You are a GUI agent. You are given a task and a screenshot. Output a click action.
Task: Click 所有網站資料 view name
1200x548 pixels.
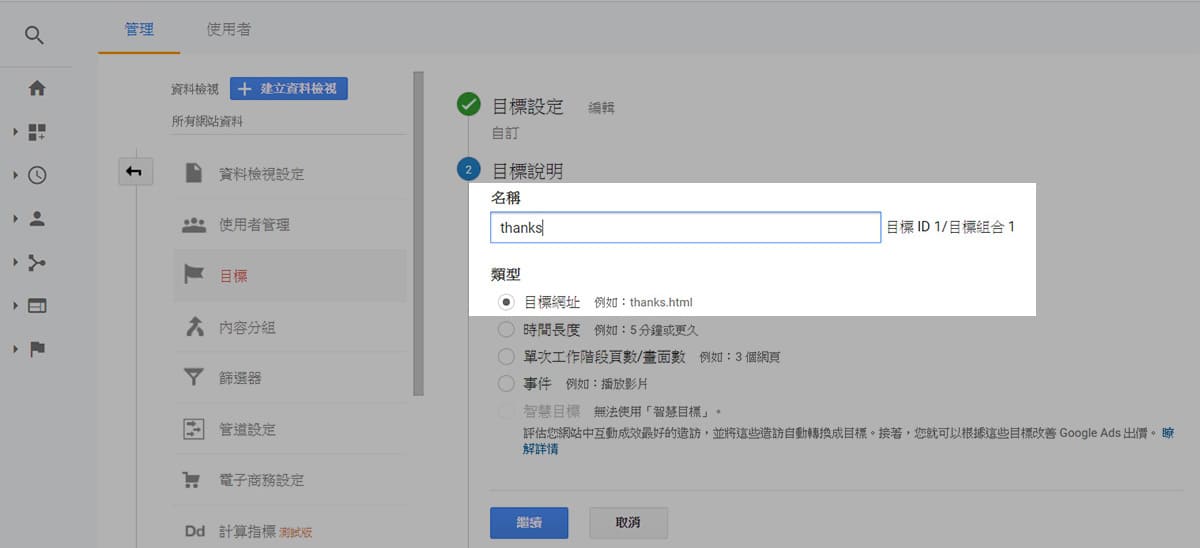coord(207,122)
